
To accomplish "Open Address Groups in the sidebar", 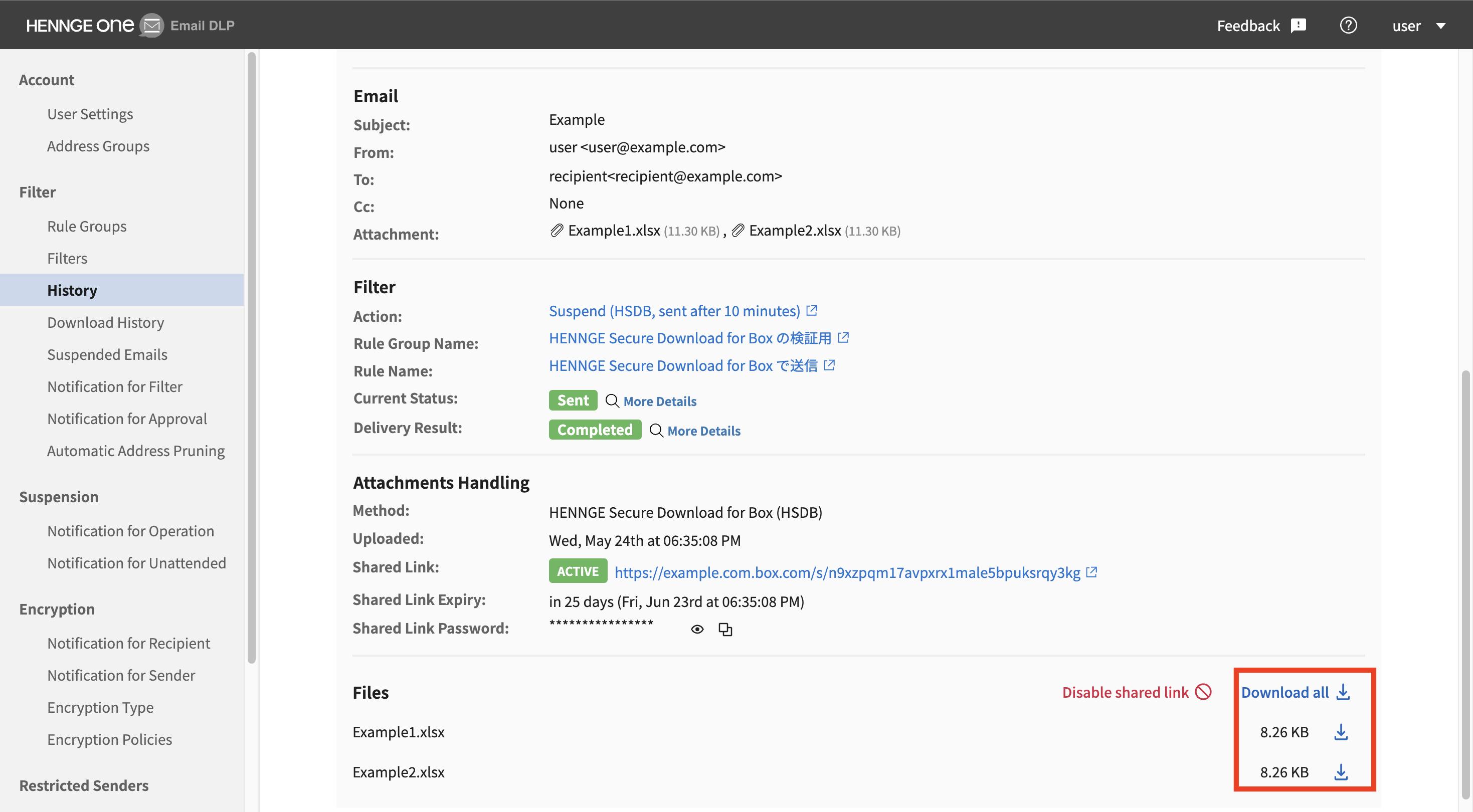I will coord(98,146).
